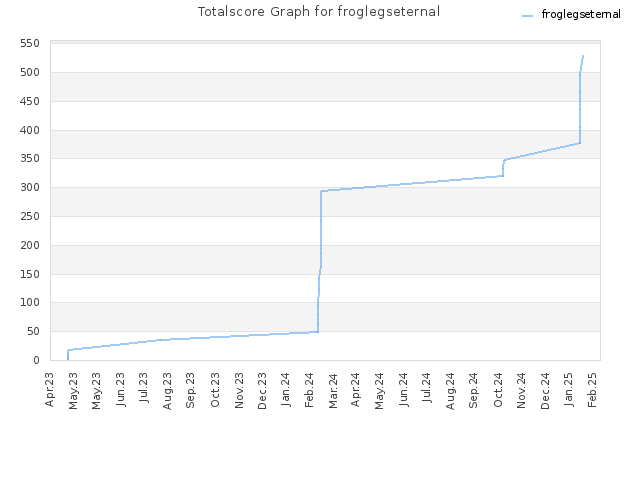Select the 550 y-axis label
Image resolution: width=640 pixels, height=480 pixels.
click(30, 43)
